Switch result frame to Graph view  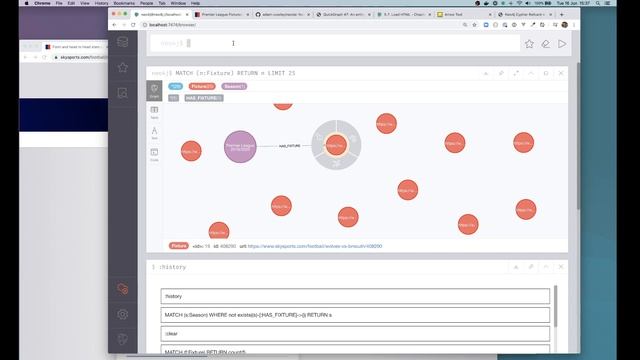(154, 91)
